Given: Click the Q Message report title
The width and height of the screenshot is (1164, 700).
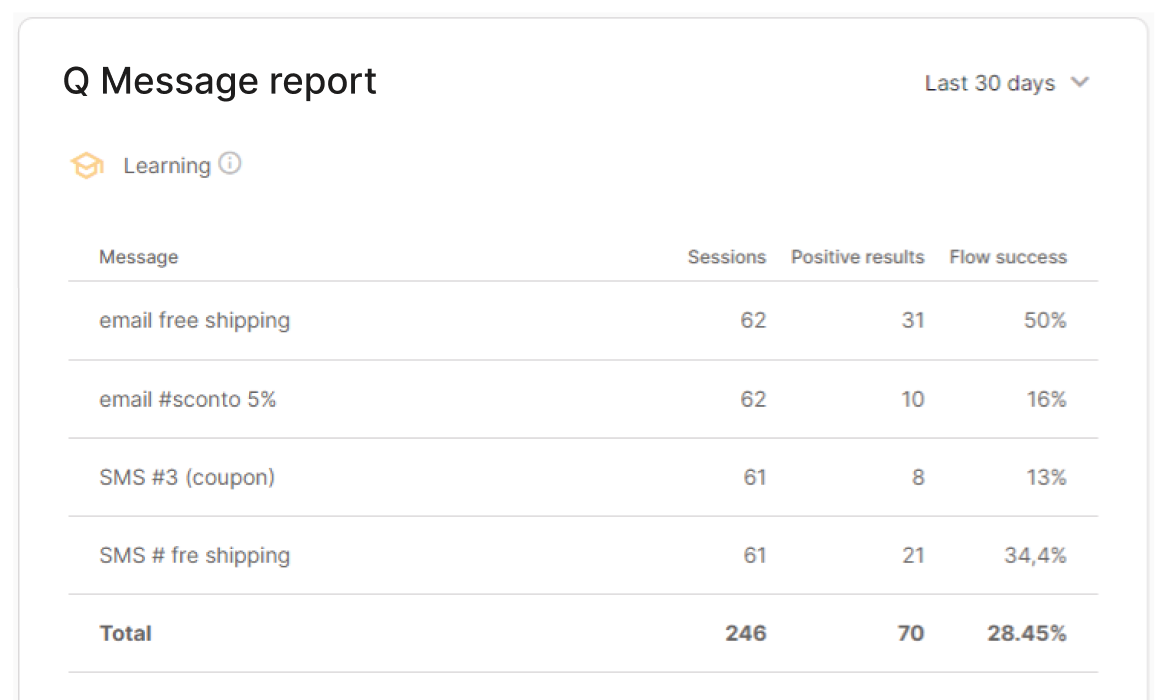Looking at the screenshot, I should pos(220,81).
